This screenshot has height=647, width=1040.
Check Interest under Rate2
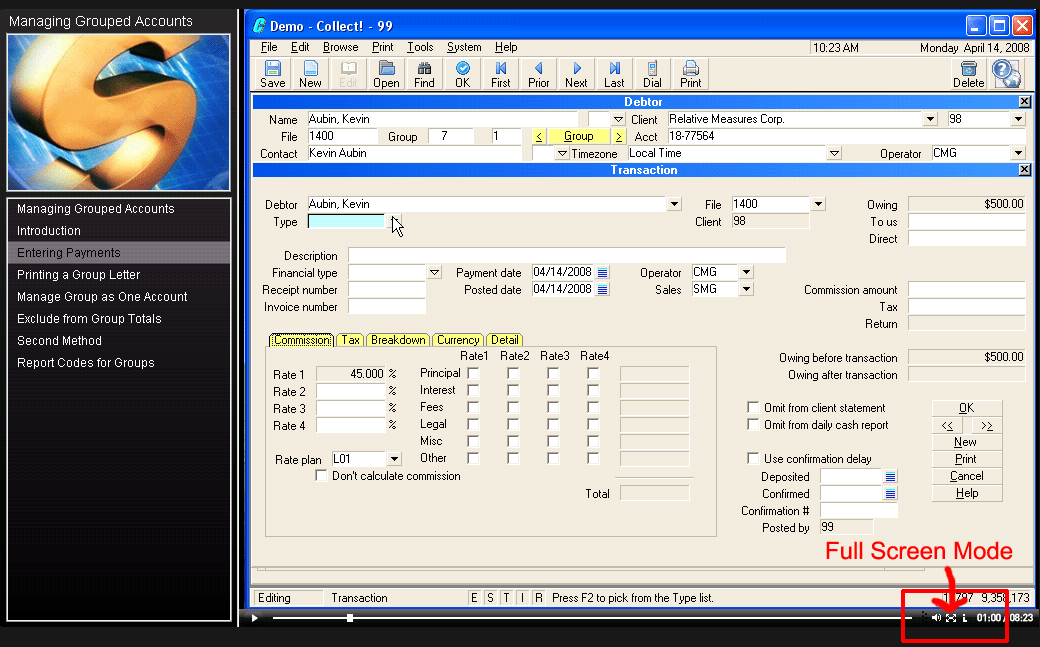[x=513, y=390]
